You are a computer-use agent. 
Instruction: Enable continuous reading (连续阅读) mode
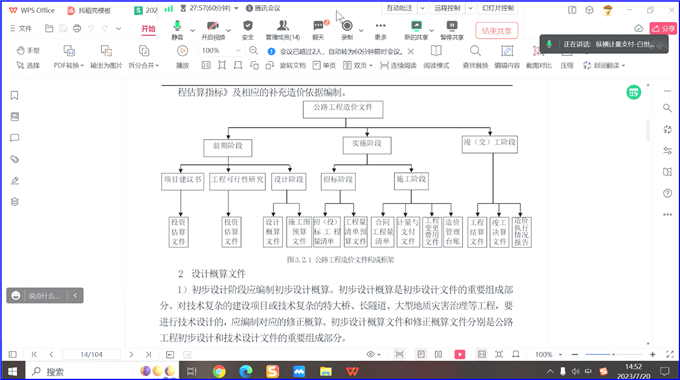point(398,66)
